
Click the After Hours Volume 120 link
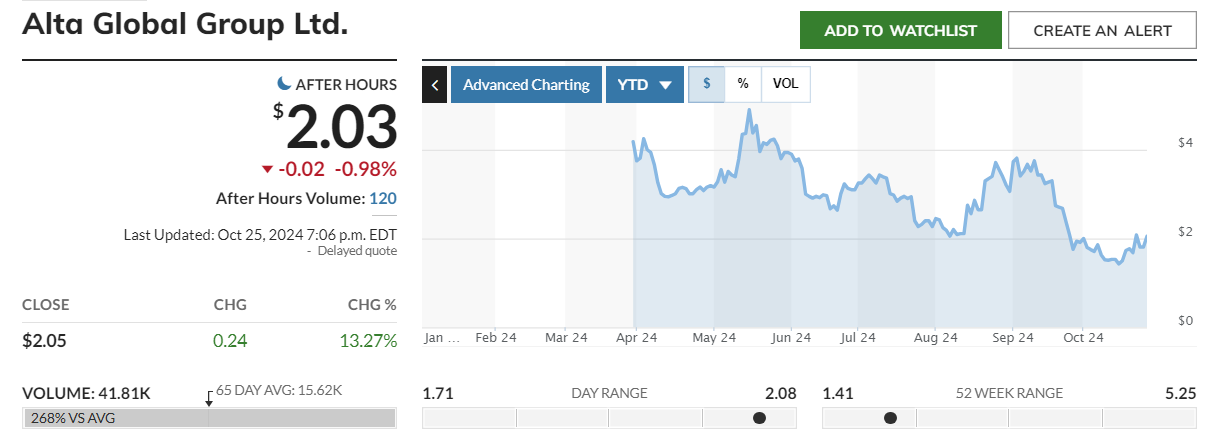(x=383, y=198)
